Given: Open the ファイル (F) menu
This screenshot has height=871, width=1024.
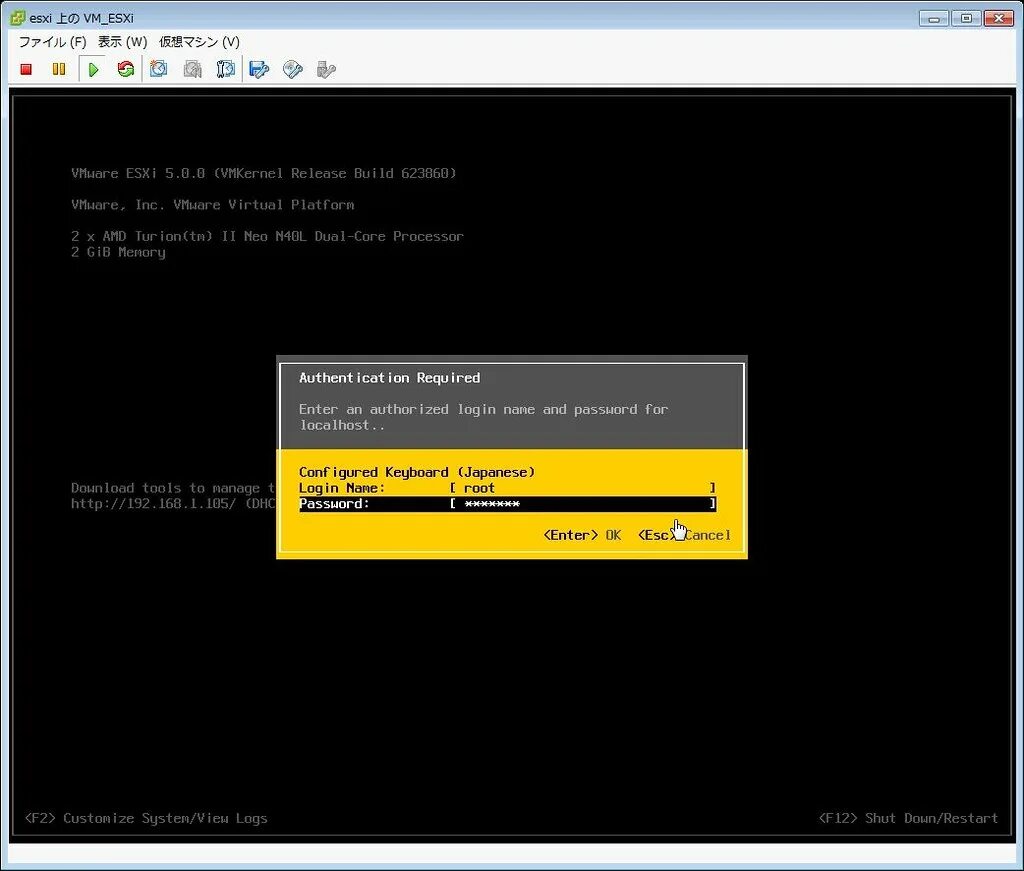Looking at the screenshot, I should 52,42.
